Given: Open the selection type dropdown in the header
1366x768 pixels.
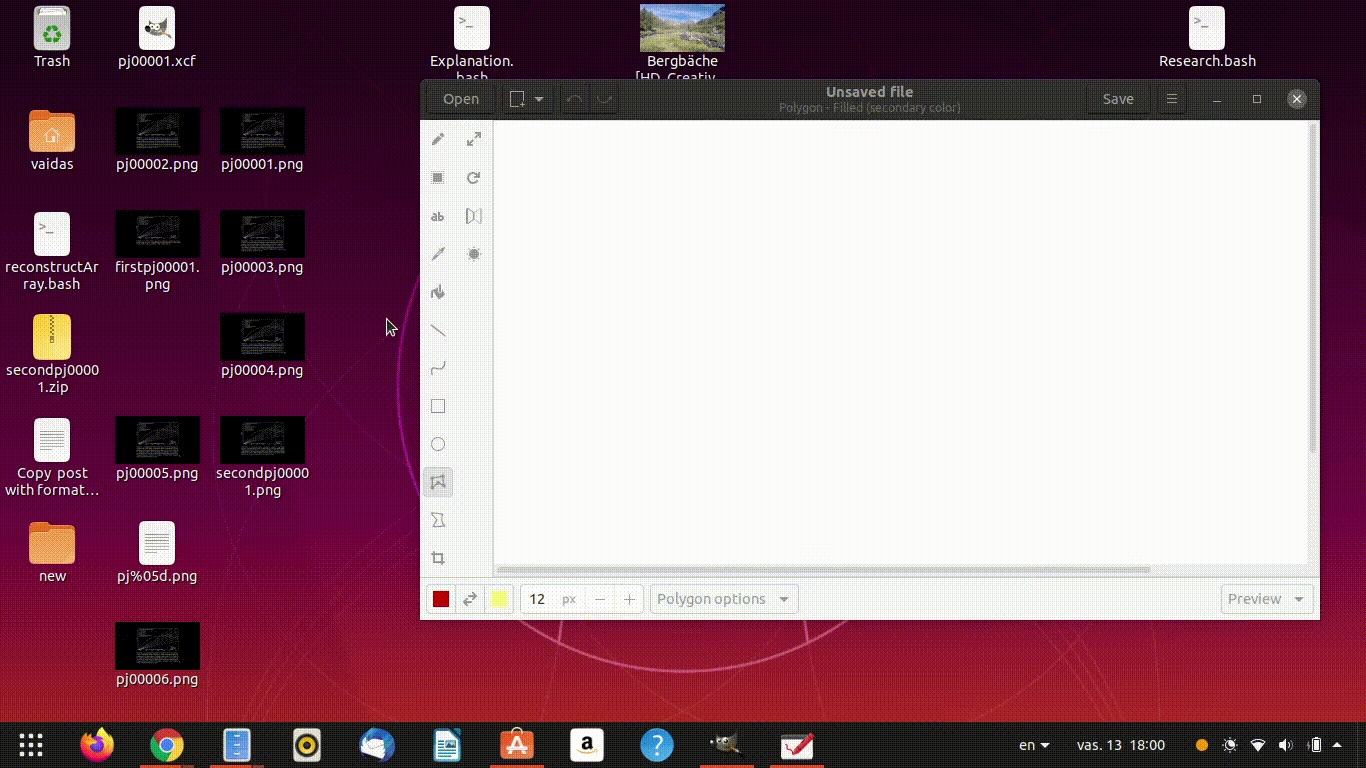Looking at the screenshot, I should pos(526,99).
